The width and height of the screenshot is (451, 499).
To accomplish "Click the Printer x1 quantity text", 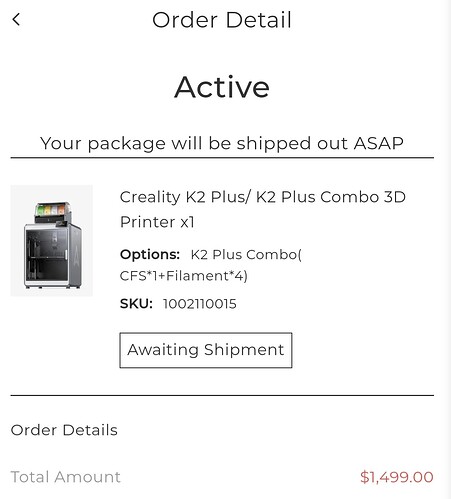I will click(157, 222).
